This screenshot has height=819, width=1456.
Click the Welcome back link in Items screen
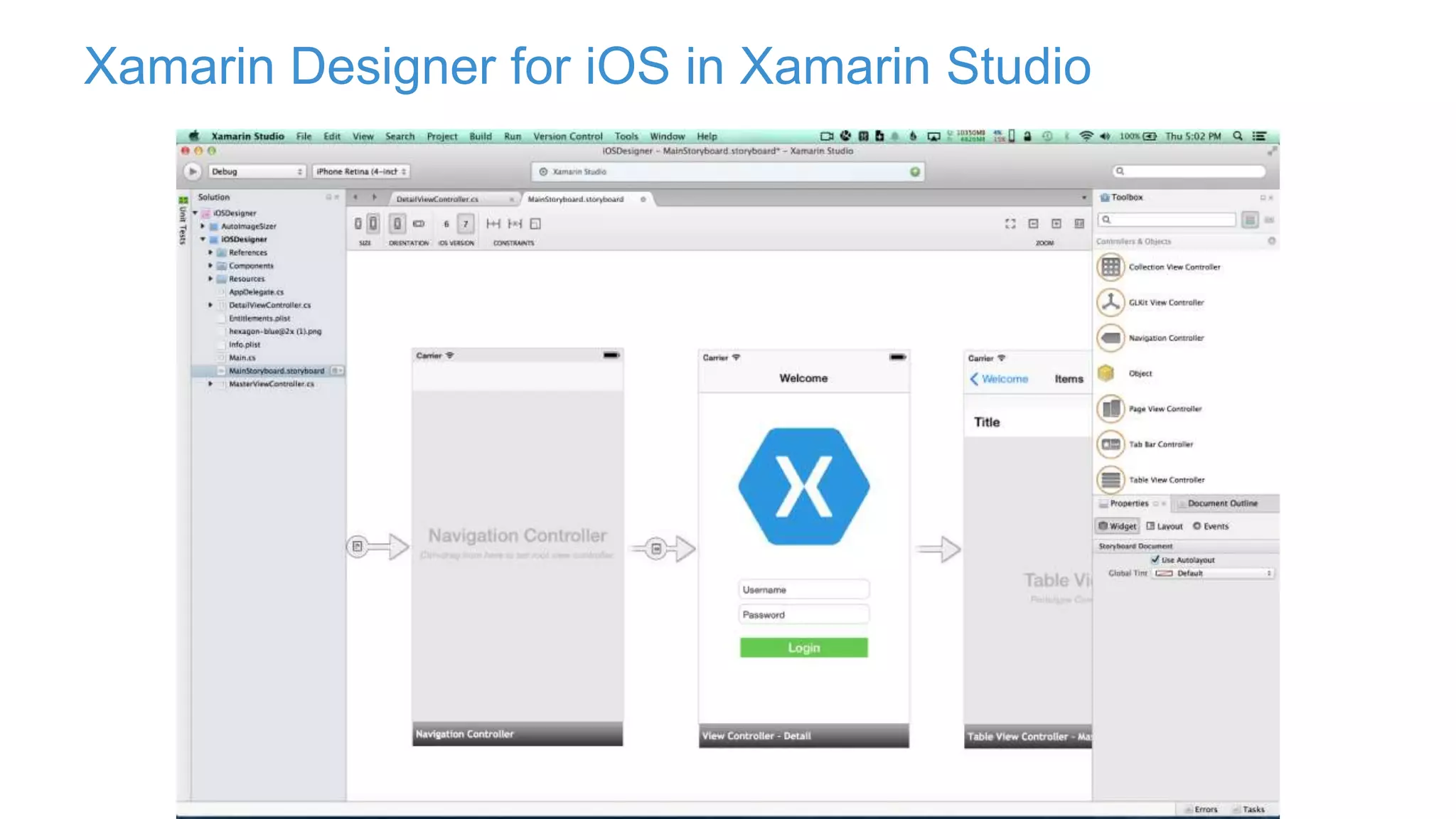999,379
